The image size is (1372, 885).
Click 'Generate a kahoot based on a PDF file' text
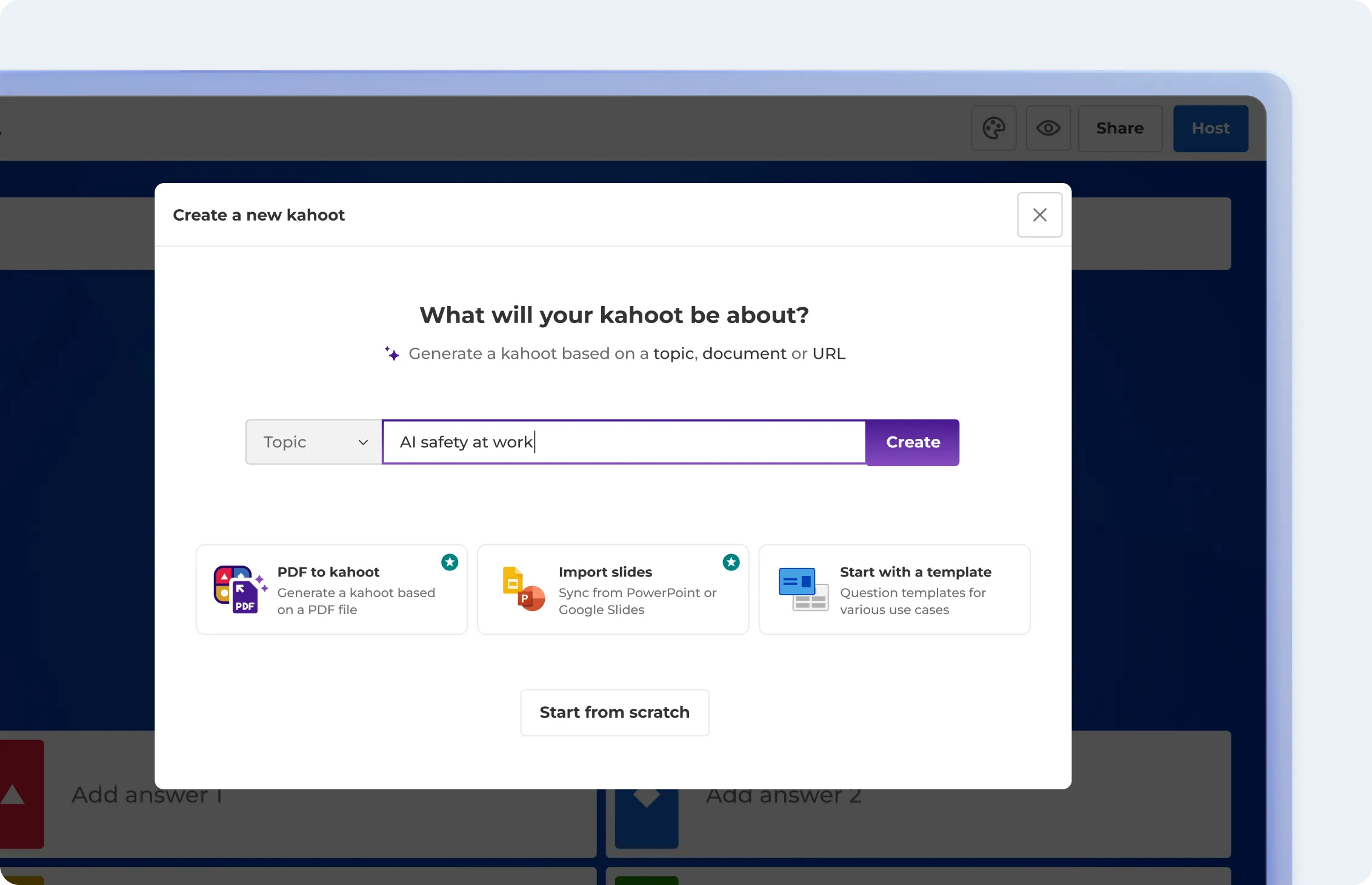pyautogui.click(x=356, y=601)
